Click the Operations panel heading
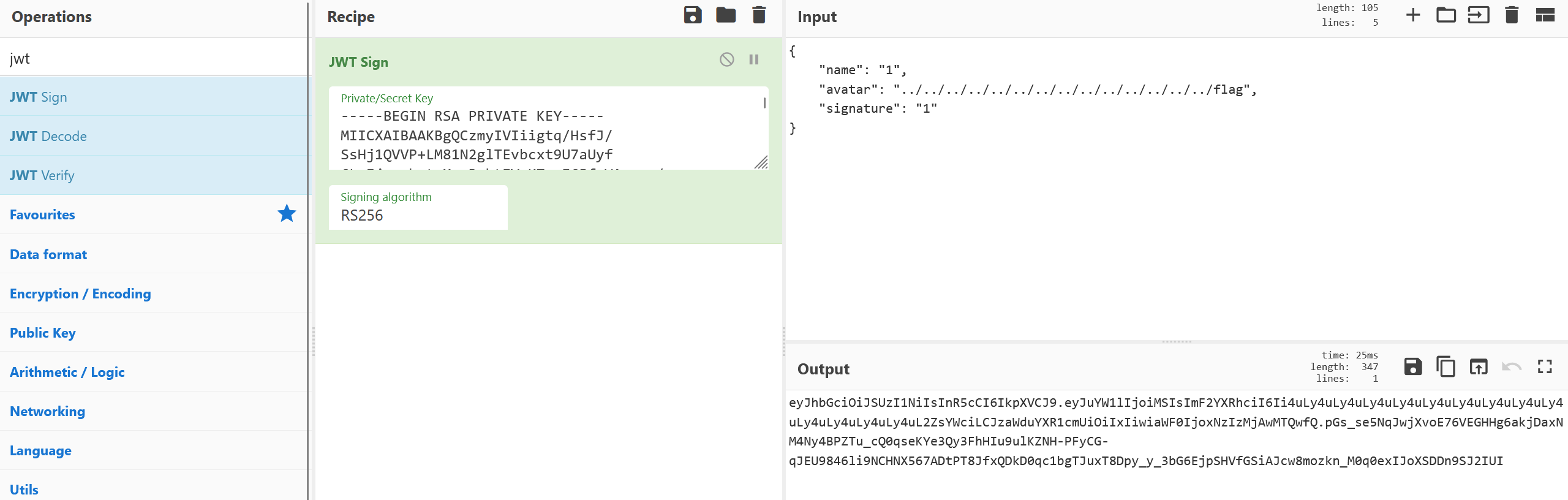This screenshot has width=1568, height=500. click(x=51, y=17)
